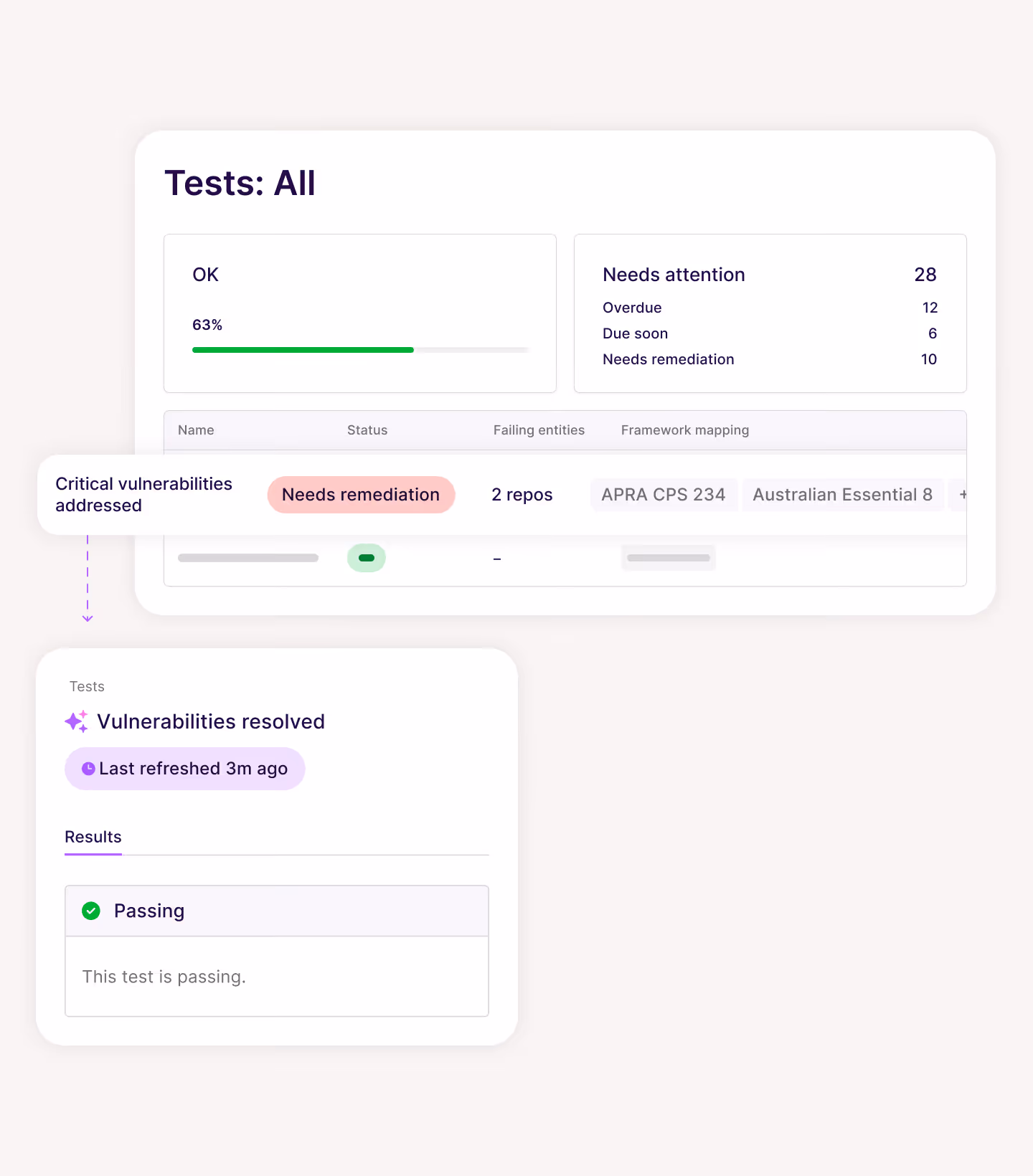Switch to the Results tab
This screenshot has width=1033, height=1176.
click(x=93, y=837)
